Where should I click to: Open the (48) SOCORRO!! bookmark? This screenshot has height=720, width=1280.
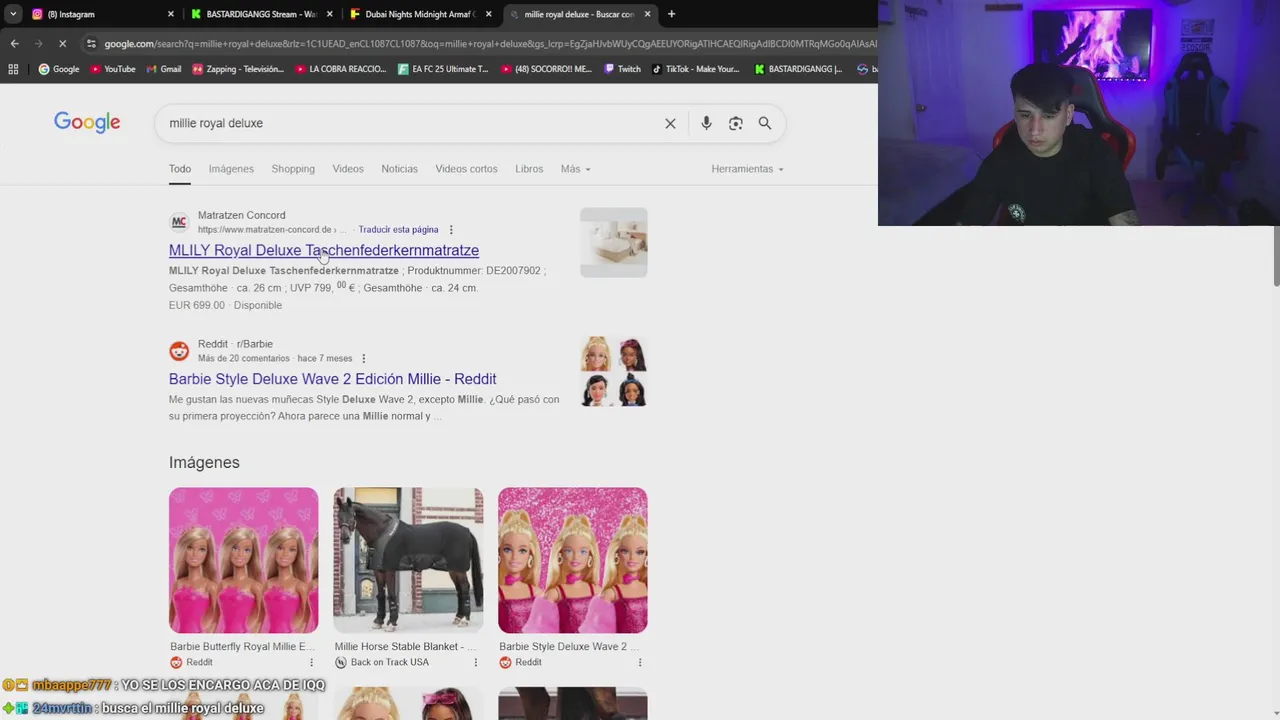(x=546, y=69)
